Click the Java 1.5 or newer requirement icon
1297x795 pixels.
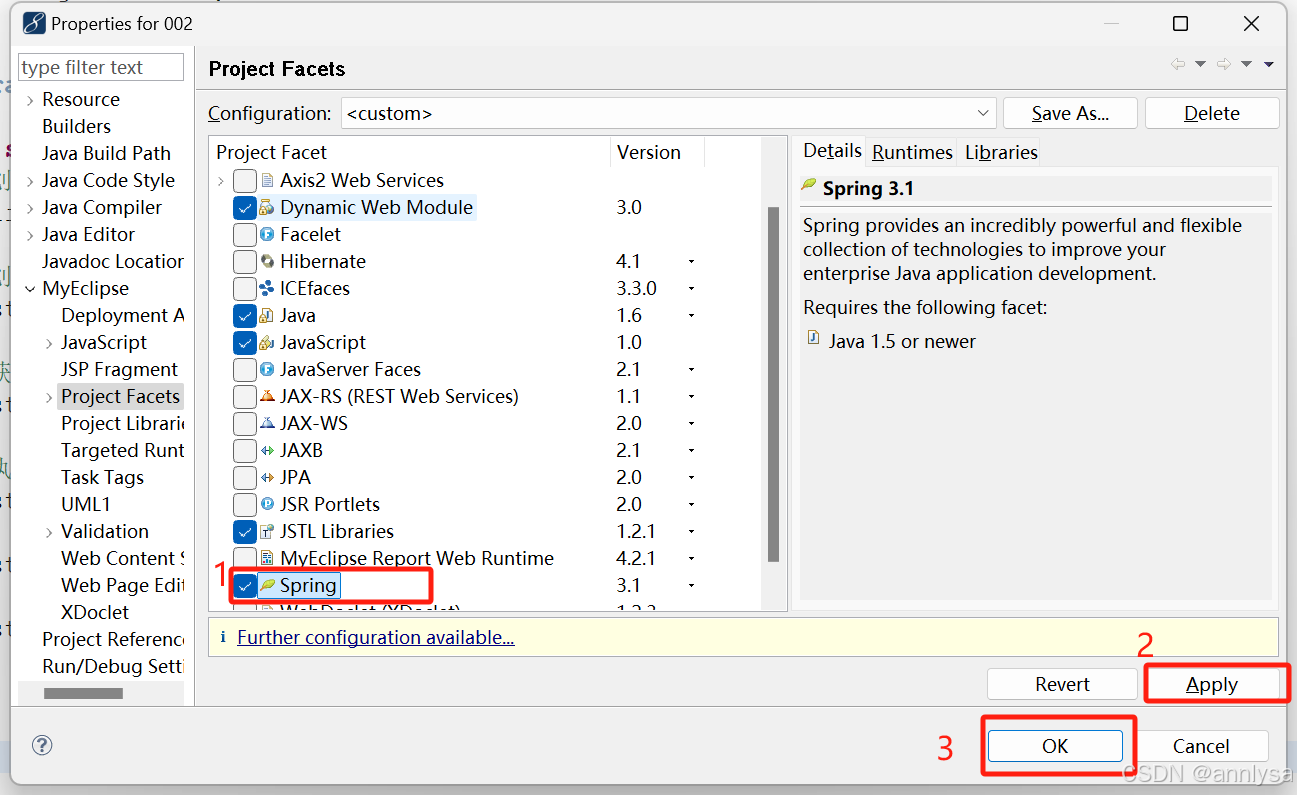[813, 339]
